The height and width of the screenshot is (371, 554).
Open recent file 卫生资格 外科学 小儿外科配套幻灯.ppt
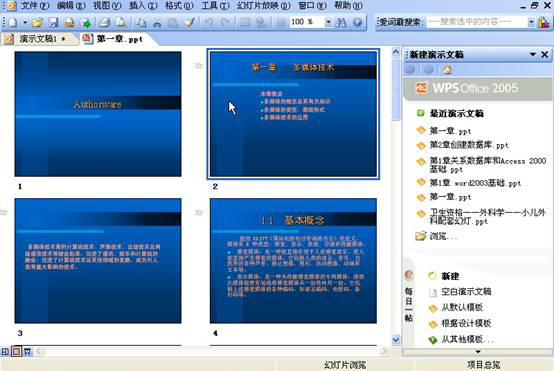tap(488, 217)
